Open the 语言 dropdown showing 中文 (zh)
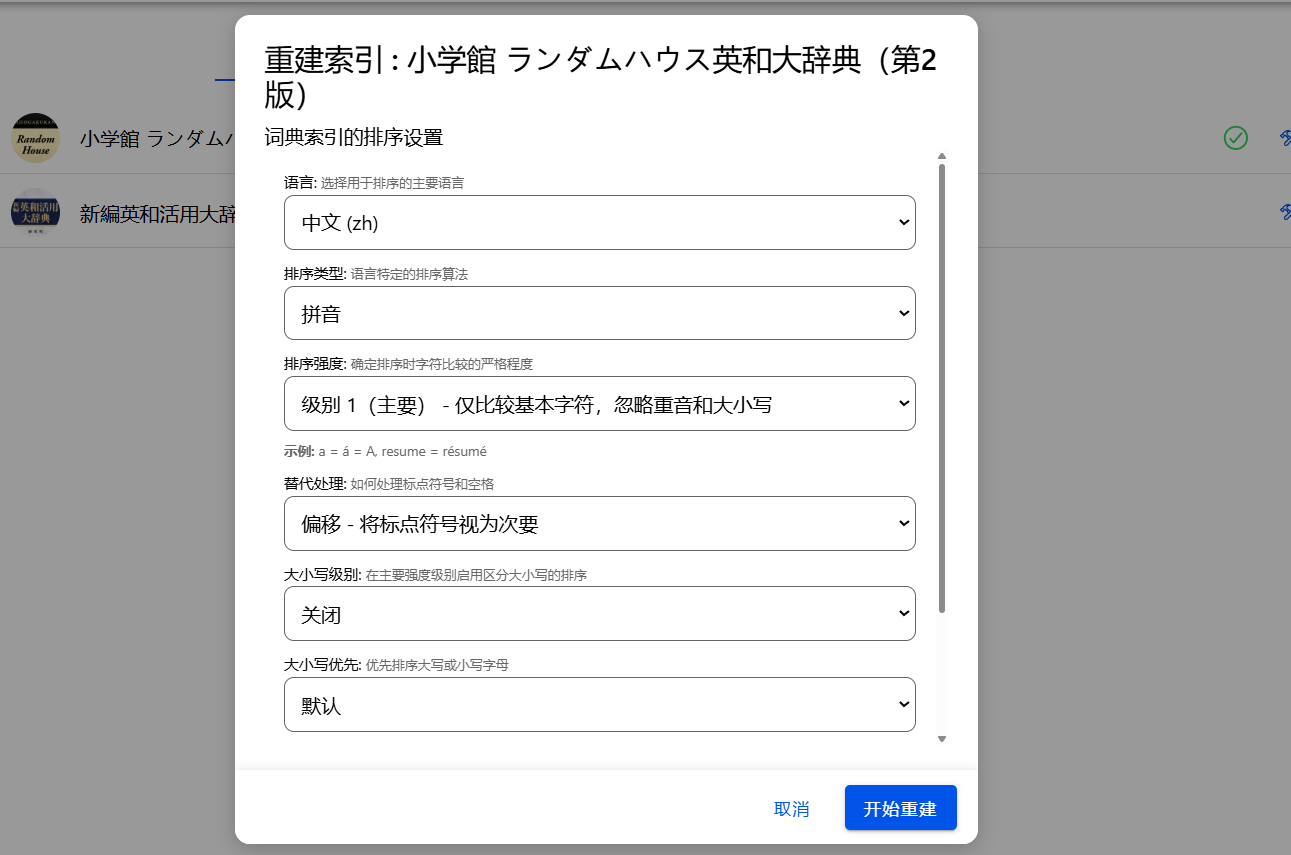 [x=599, y=223]
